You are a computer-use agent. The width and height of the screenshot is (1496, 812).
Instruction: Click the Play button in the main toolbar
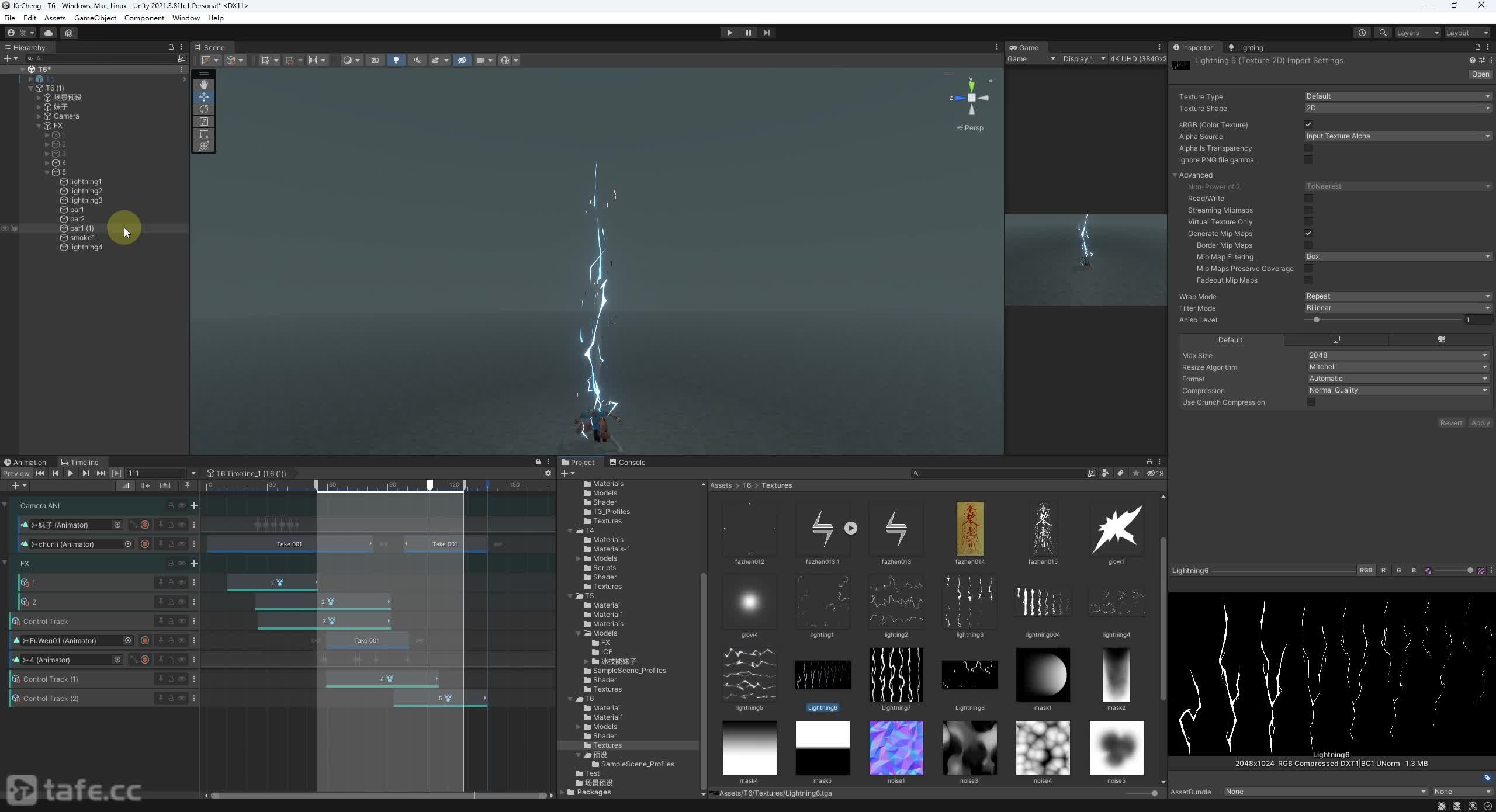pyautogui.click(x=729, y=33)
